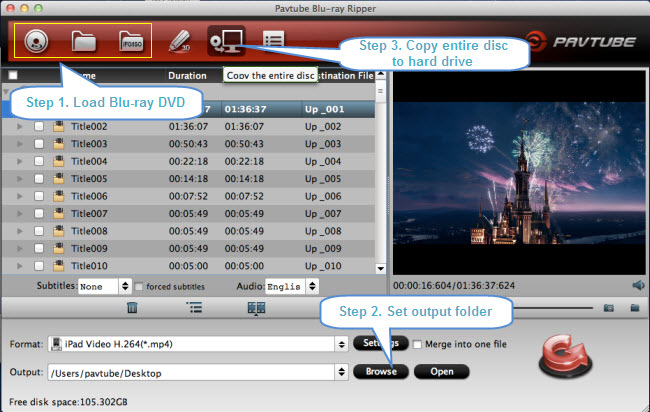Click the title list down scroll arrow
Image resolution: width=650 pixels, height=412 pixels.
click(381, 269)
